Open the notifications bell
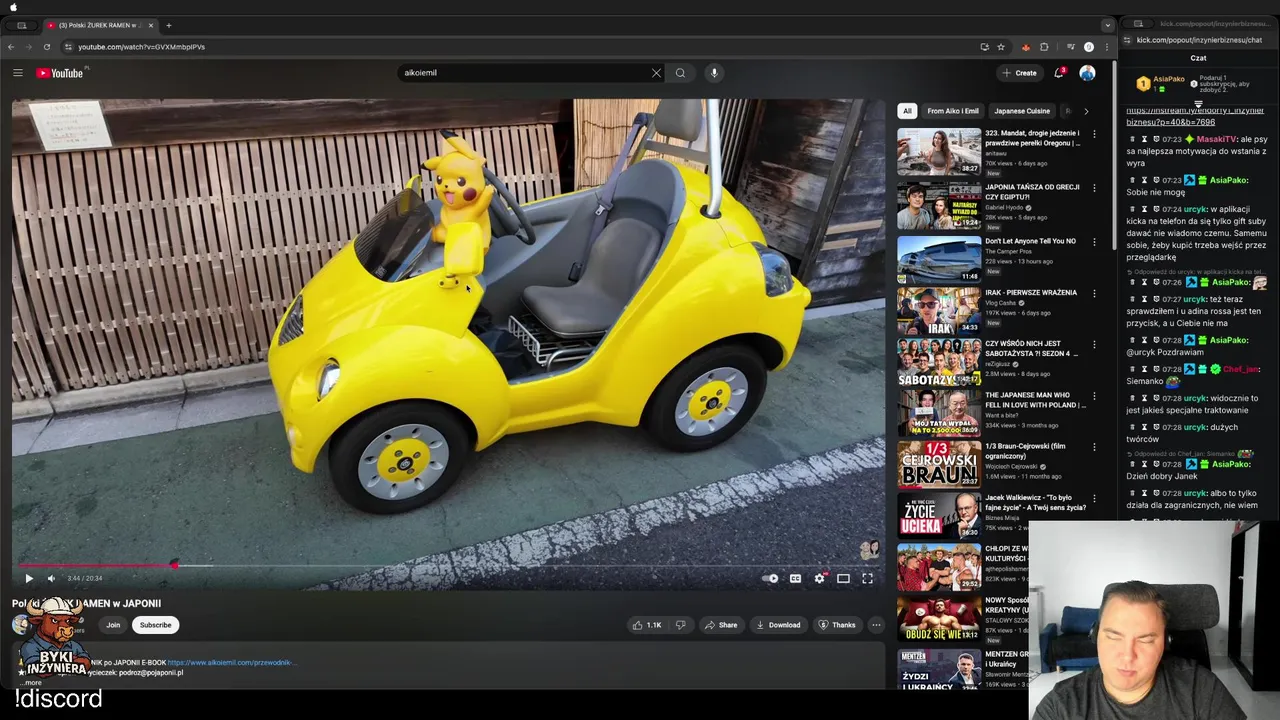This screenshot has width=1280, height=720. point(1059,73)
